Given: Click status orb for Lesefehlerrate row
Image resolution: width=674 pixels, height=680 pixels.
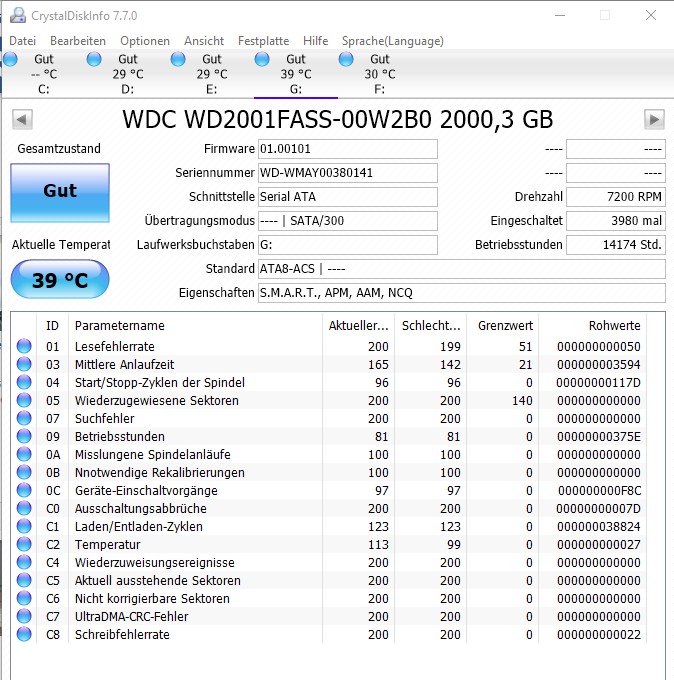Looking at the screenshot, I should (x=24, y=346).
